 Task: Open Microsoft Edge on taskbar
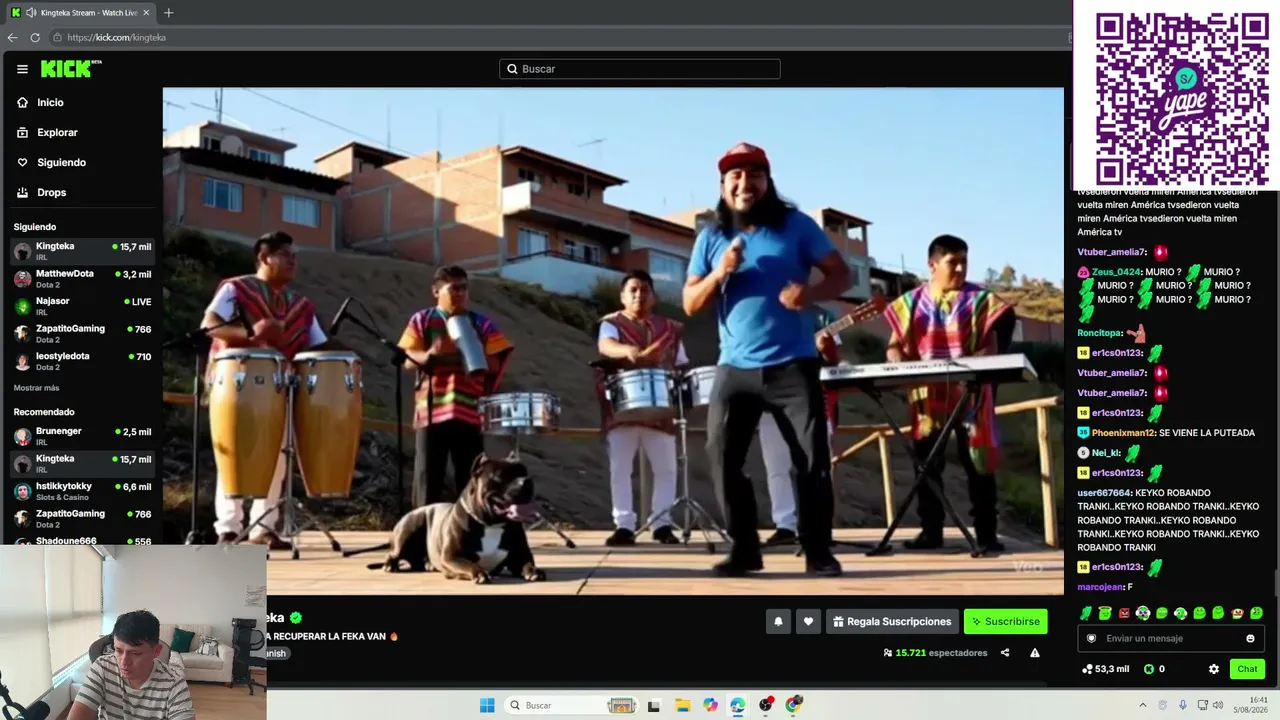738,705
